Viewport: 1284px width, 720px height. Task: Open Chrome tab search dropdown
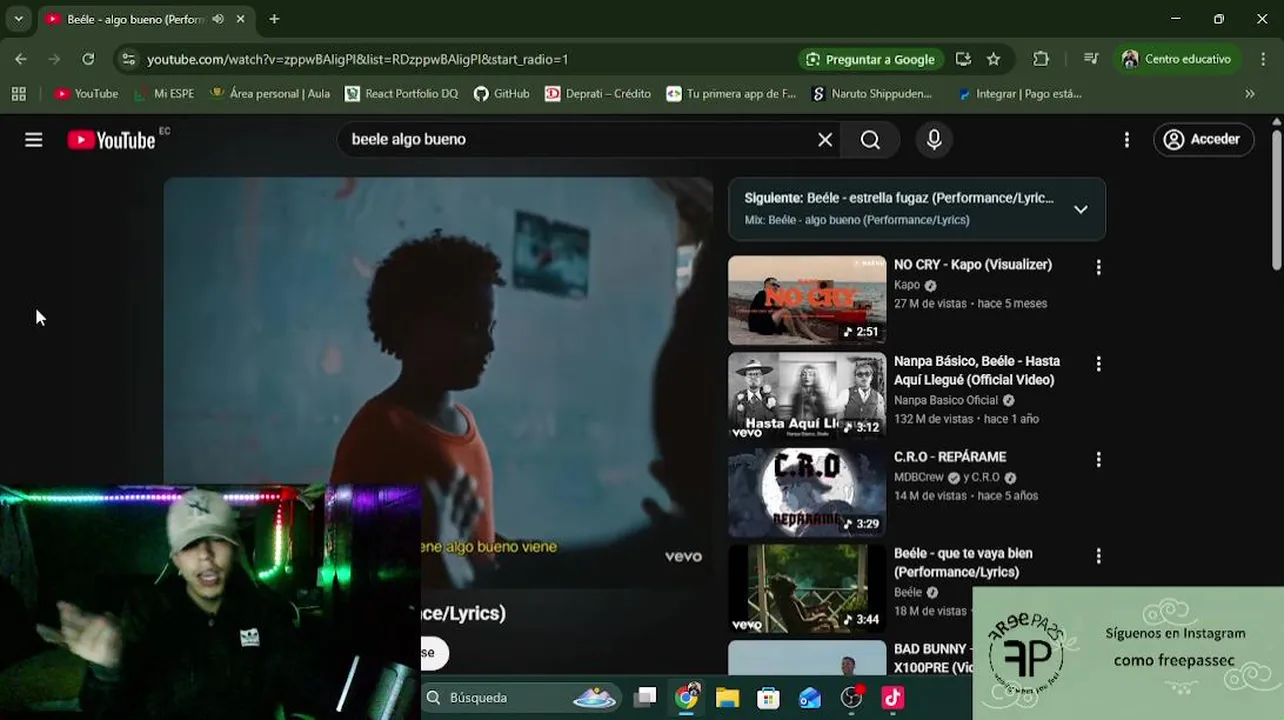(18, 19)
